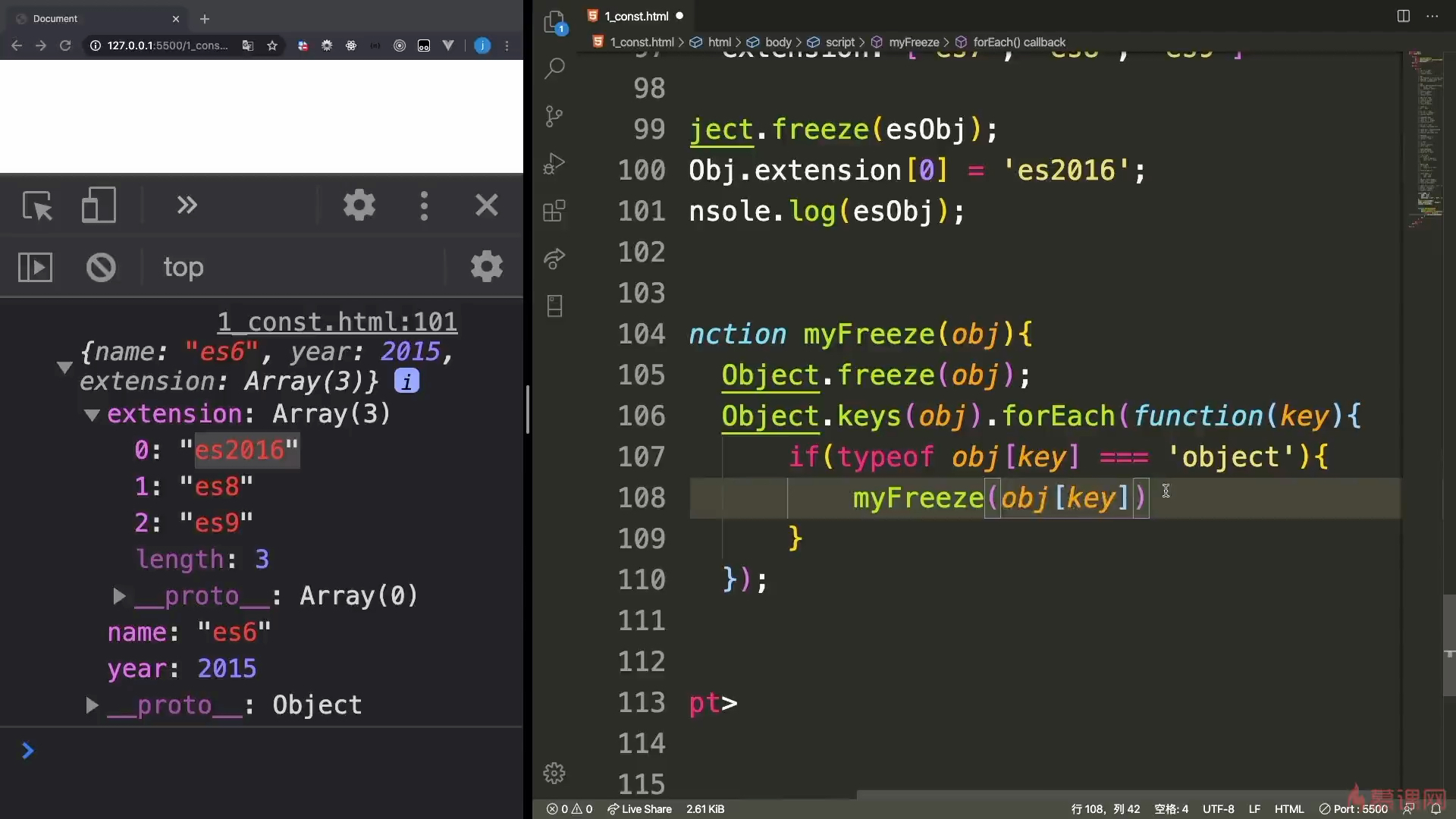Toggle DevTools device toolbar
The image size is (1456, 819).
click(99, 206)
